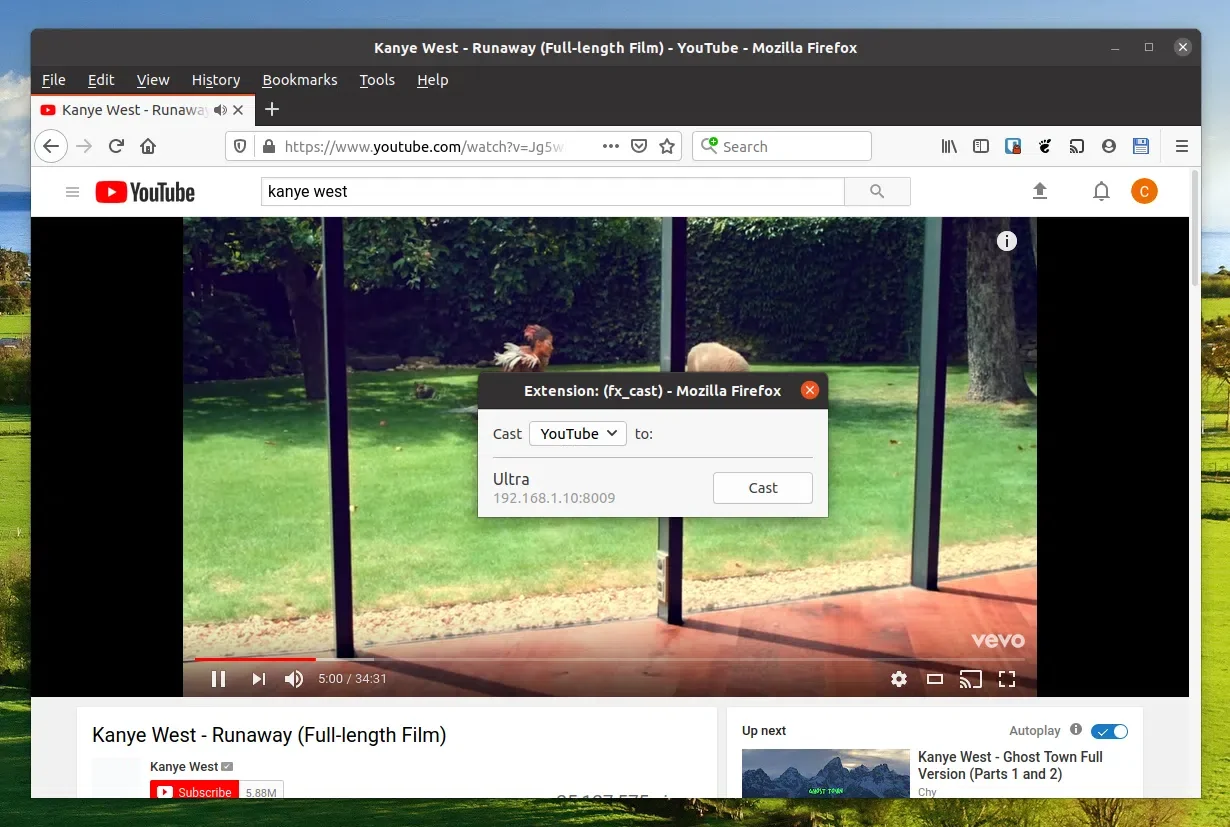
Task: Subscribe to Kanye West channel
Action: [x=195, y=790]
